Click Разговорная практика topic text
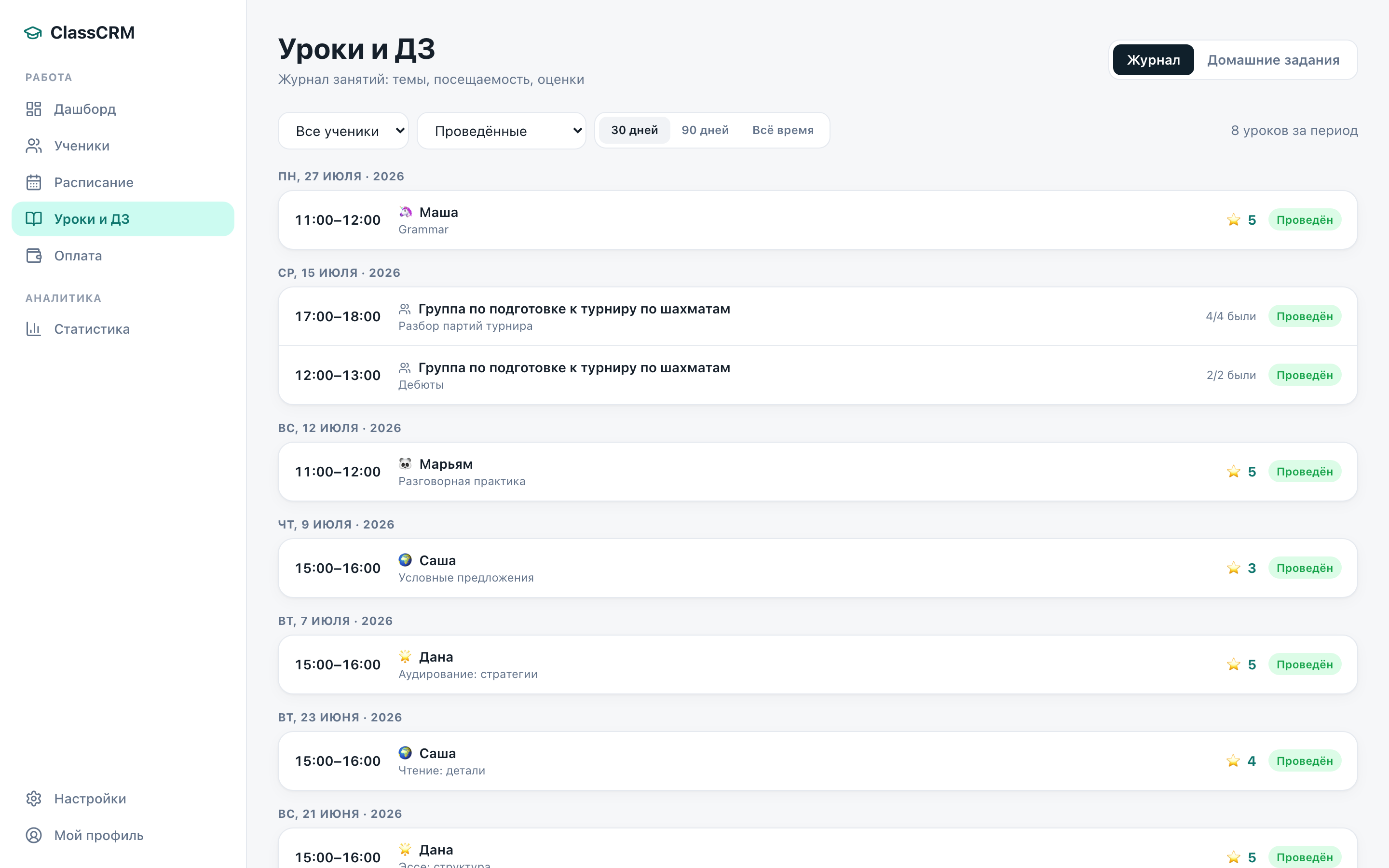Screen dimensions: 1389x868 462,481
